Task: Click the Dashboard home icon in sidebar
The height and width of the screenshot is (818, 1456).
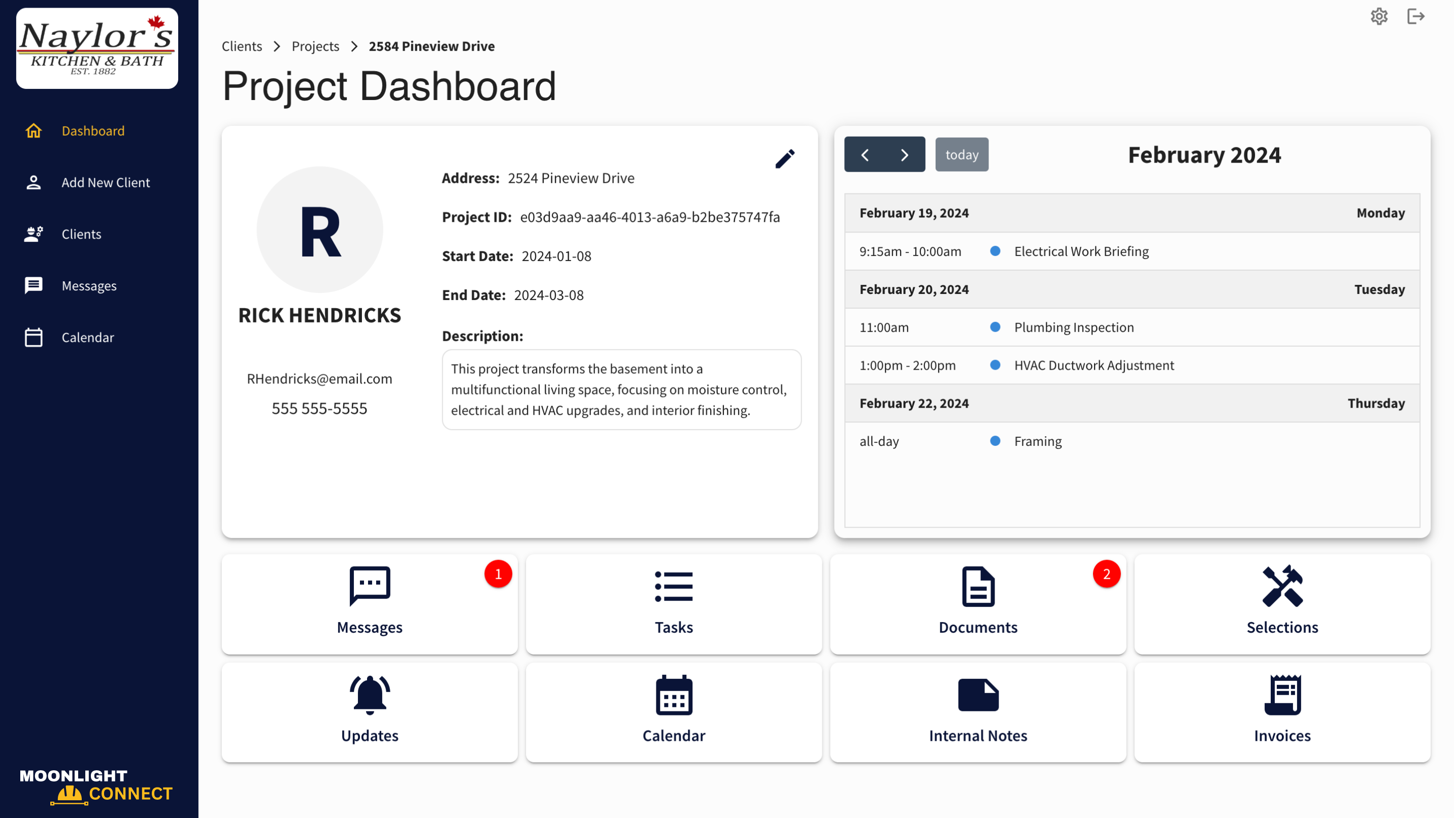Action: (34, 130)
